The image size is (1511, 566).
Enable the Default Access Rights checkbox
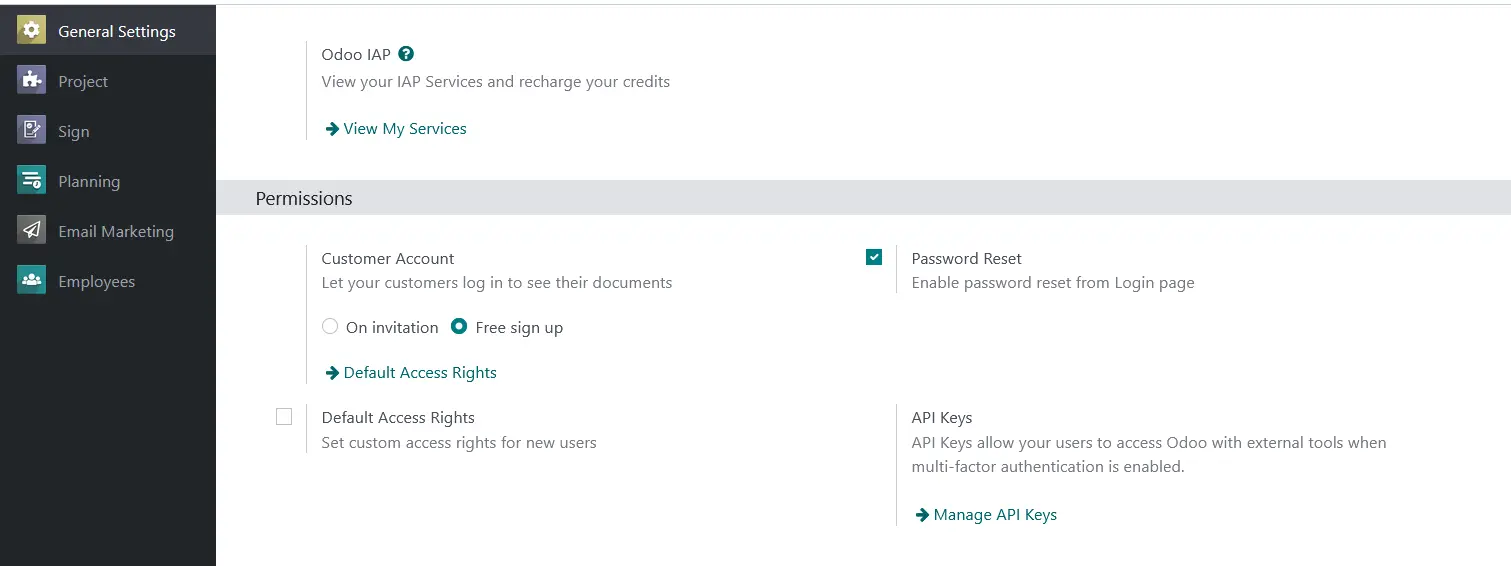[284, 417]
